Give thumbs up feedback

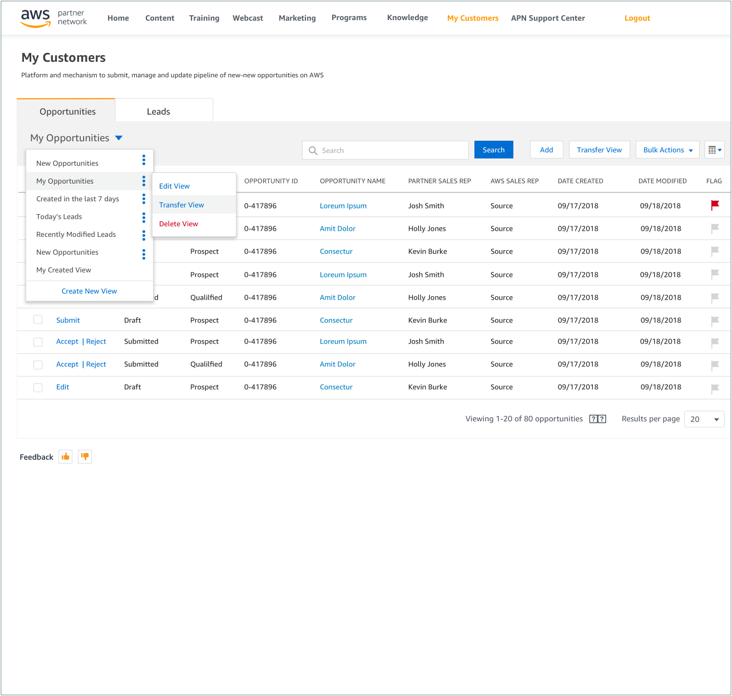coord(65,457)
